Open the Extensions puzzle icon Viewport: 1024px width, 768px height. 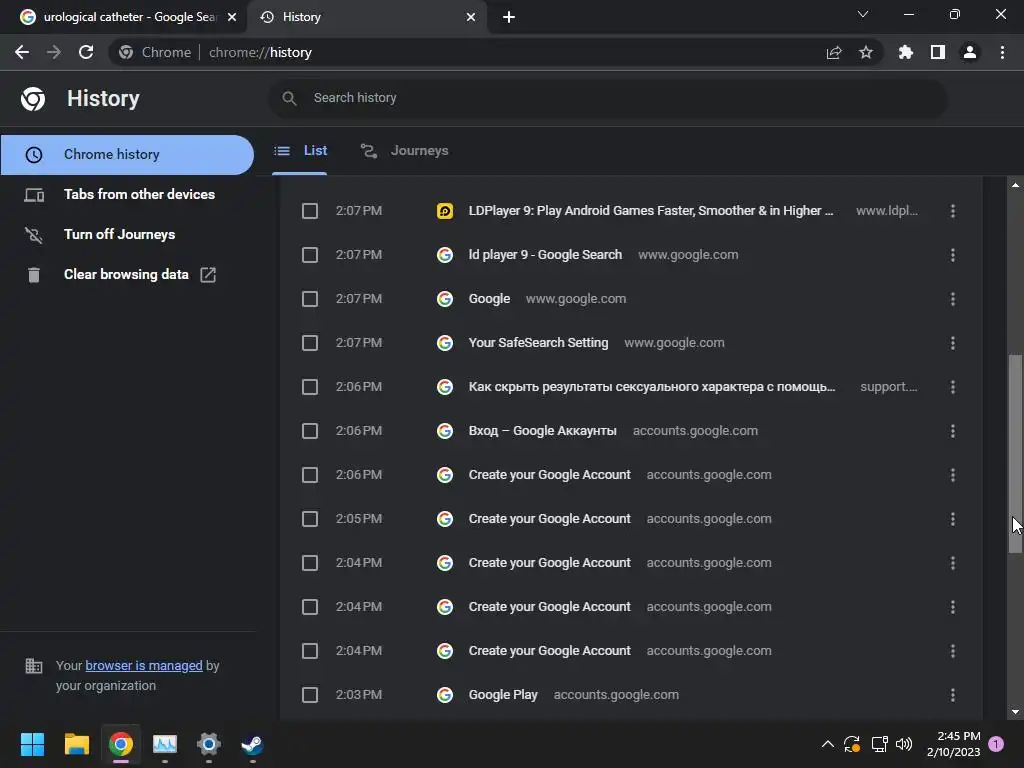click(x=905, y=52)
